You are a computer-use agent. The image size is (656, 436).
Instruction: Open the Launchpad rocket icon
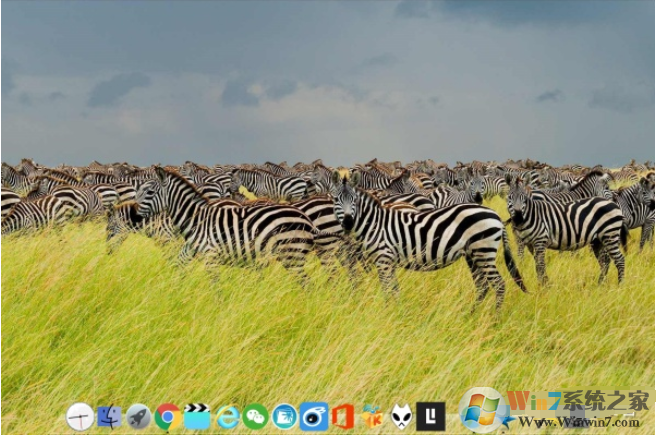pos(138,417)
